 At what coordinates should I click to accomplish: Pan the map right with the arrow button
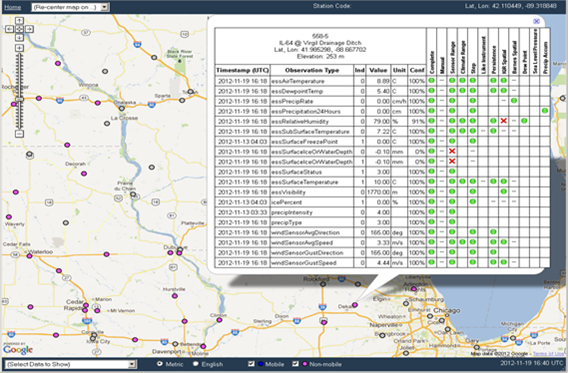pos(29,29)
